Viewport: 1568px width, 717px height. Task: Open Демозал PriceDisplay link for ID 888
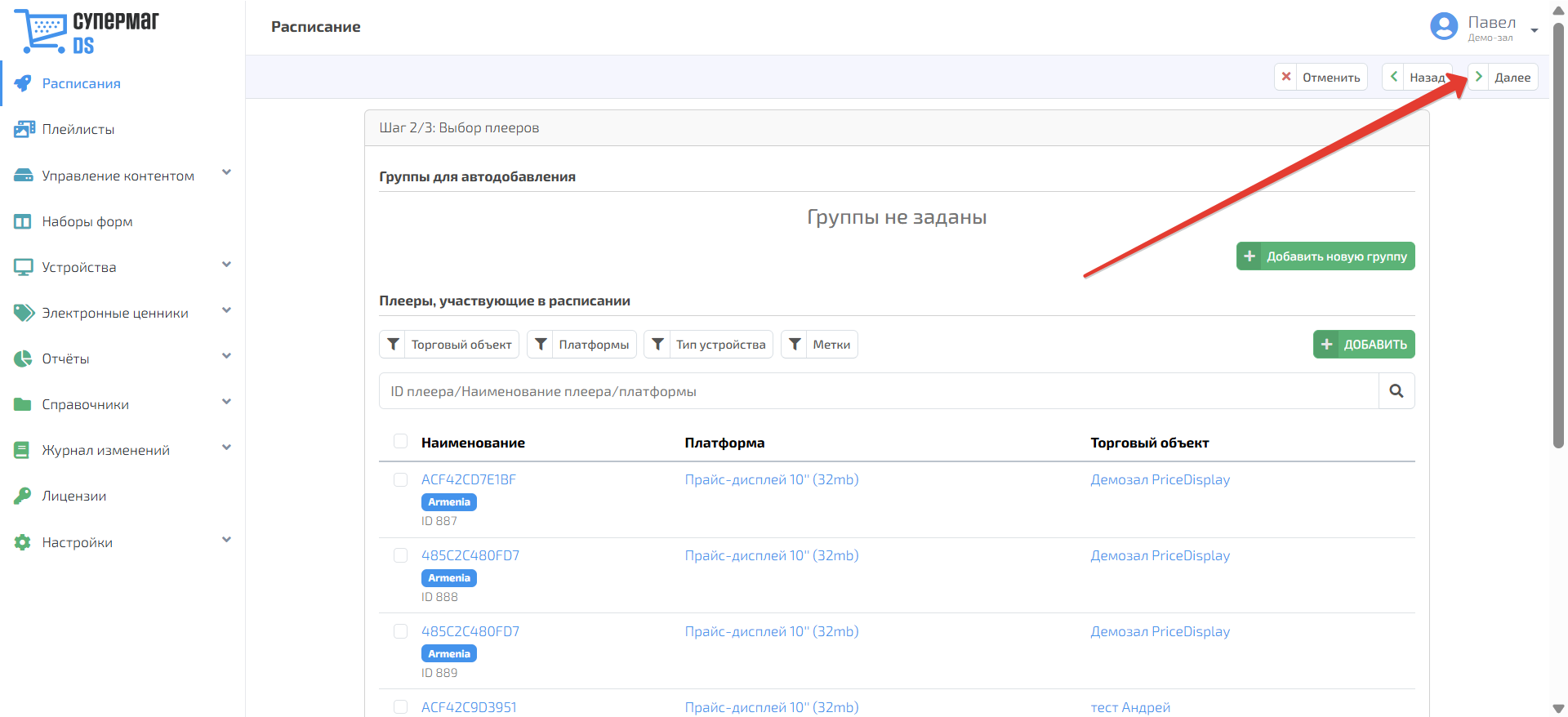coord(1160,555)
